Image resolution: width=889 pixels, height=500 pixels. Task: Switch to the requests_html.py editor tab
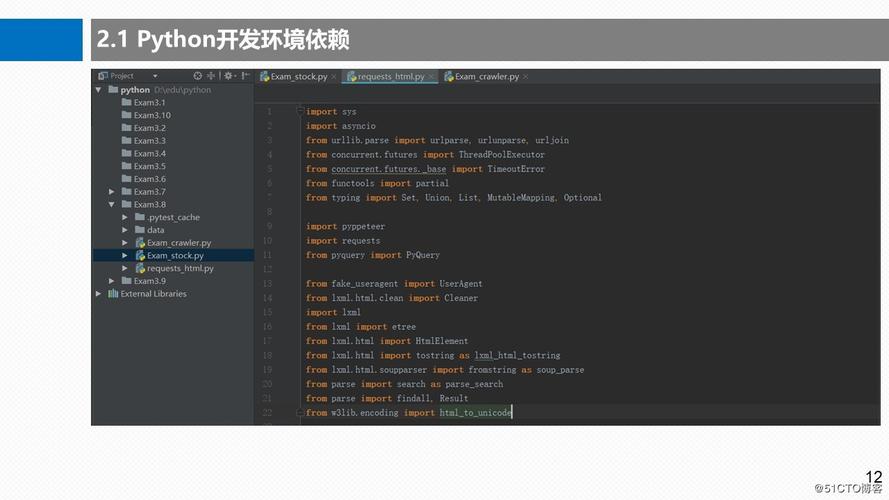pos(391,77)
